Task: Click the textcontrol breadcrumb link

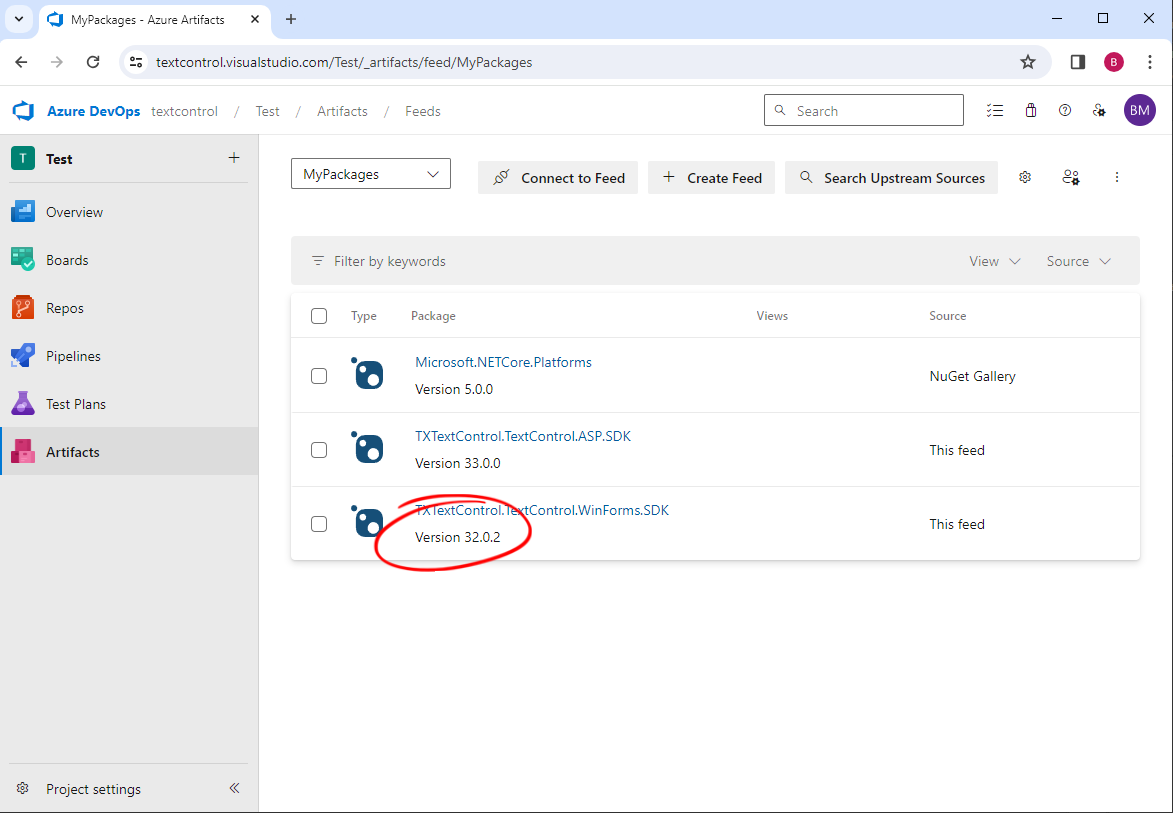Action: point(184,111)
